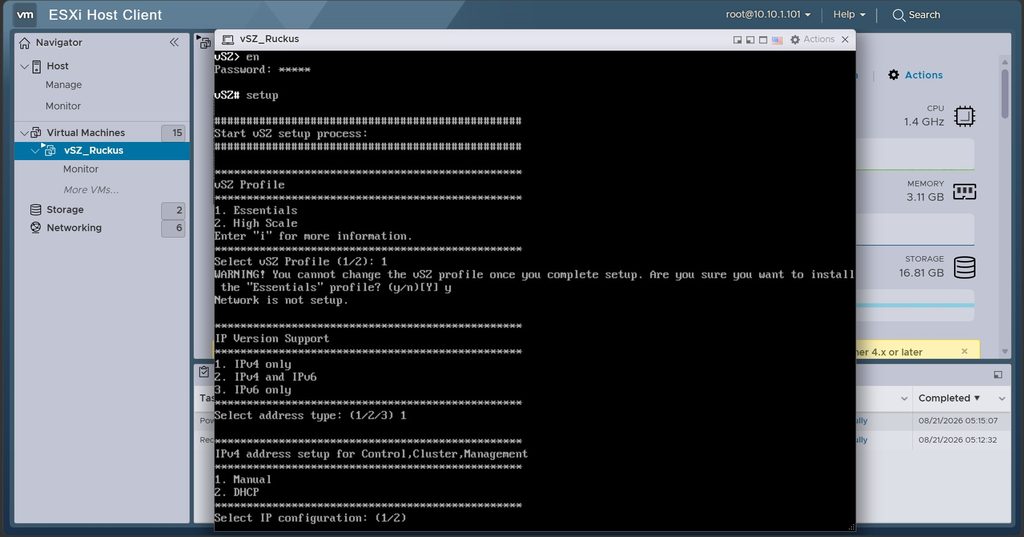Image resolution: width=1024 pixels, height=537 pixels.
Task: Click the CPU chip icon
Action: click(965, 116)
